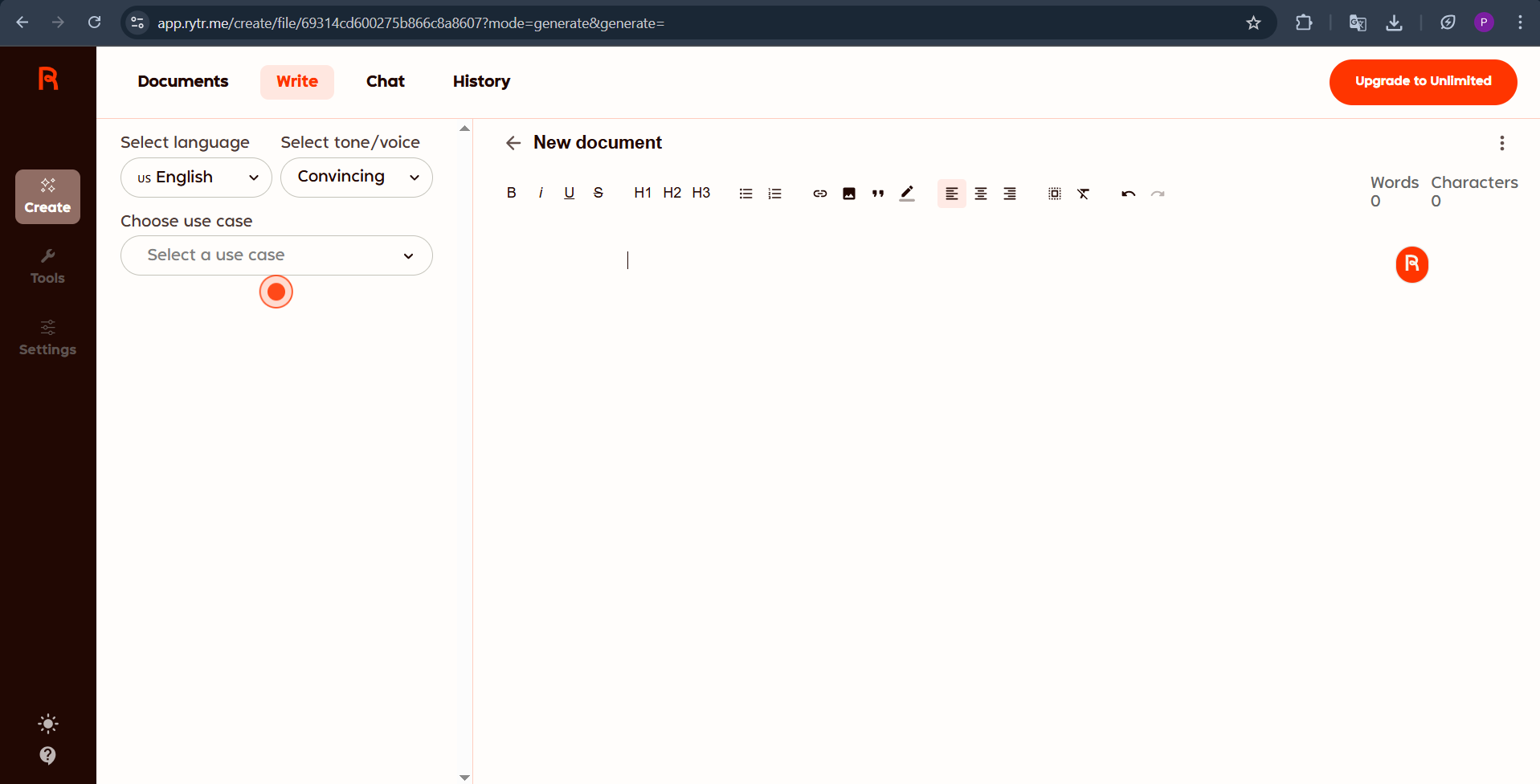
Task: Toggle bold formatting in editor toolbar
Action: click(511, 193)
